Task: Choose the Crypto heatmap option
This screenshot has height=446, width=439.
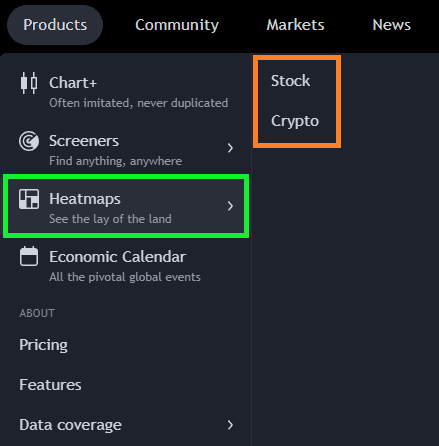Action: tap(295, 121)
